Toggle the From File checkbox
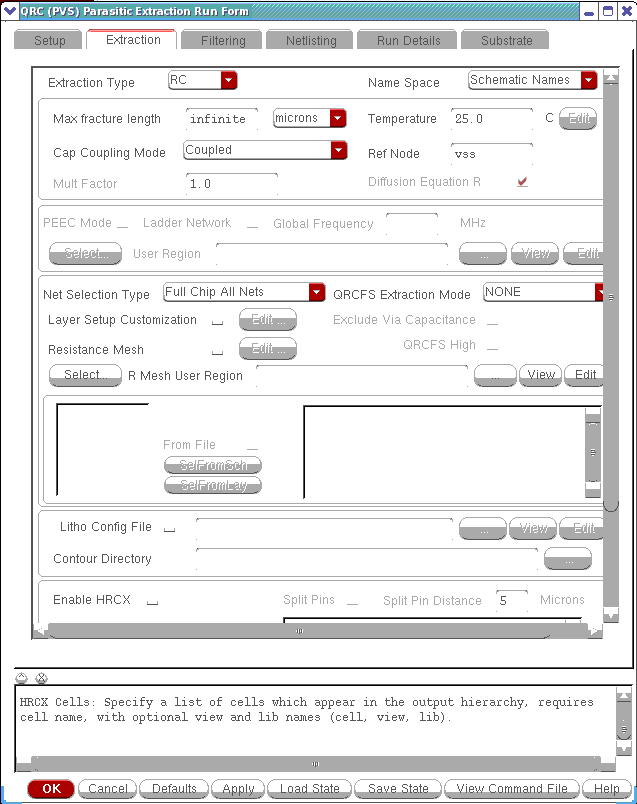Image resolution: width=637 pixels, height=804 pixels. coord(252,446)
